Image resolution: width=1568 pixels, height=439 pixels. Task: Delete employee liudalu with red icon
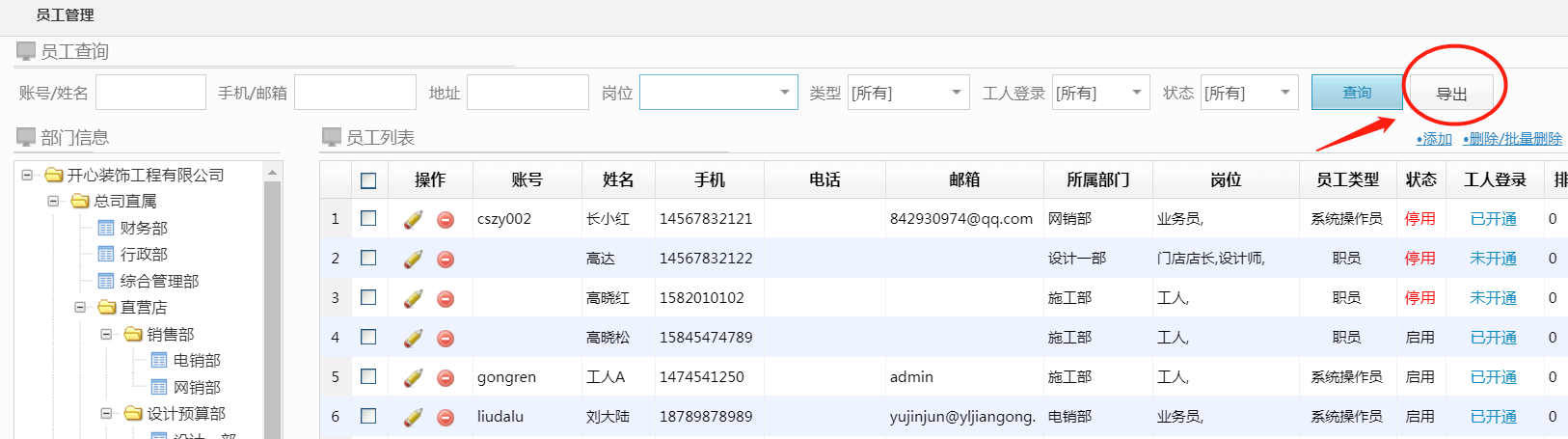click(446, 417)
